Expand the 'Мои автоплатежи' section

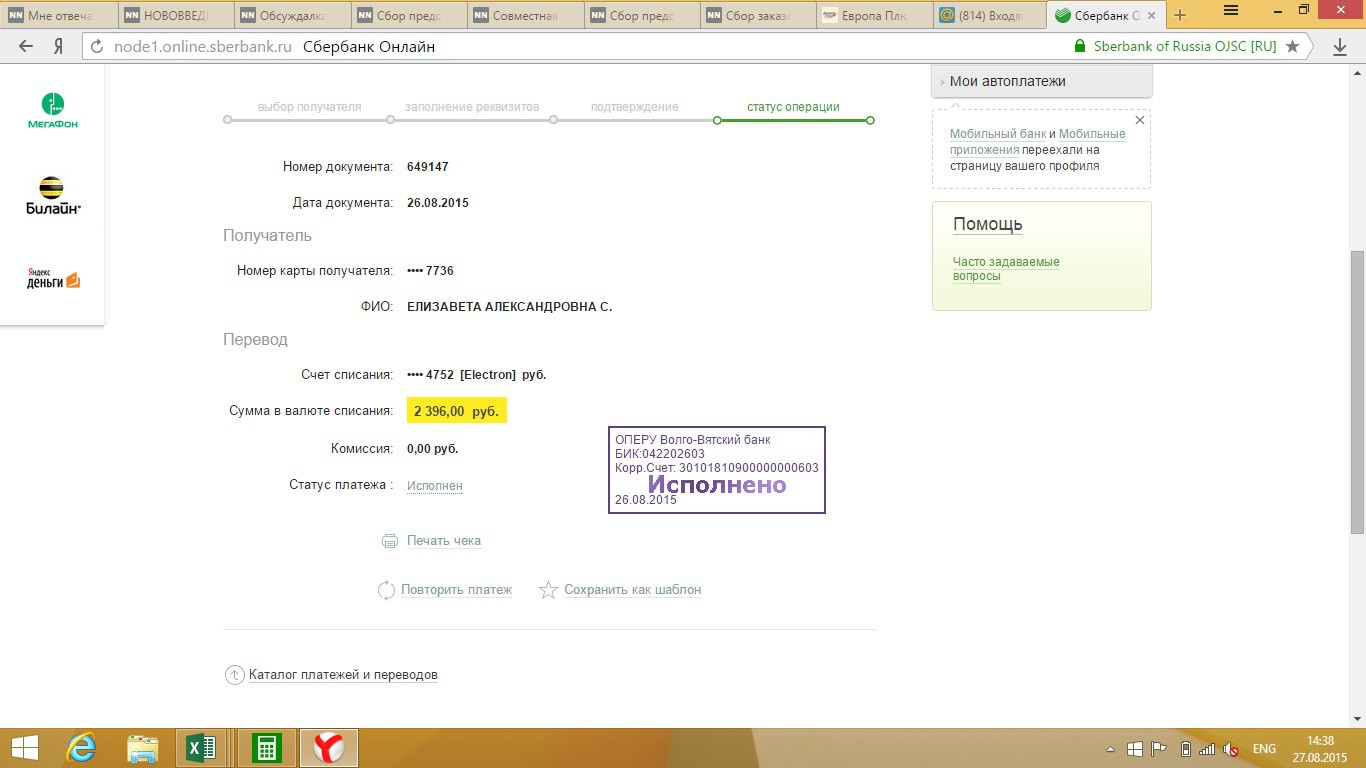pos(1042,81)
